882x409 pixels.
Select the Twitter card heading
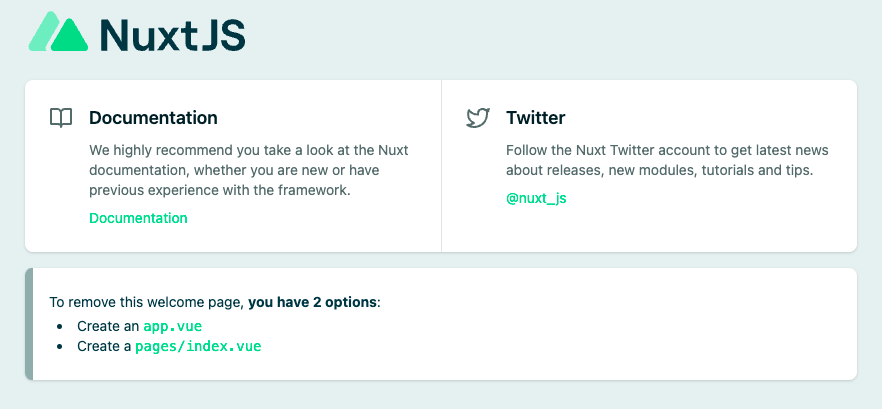pyautogui.click(x=535, y=118)
